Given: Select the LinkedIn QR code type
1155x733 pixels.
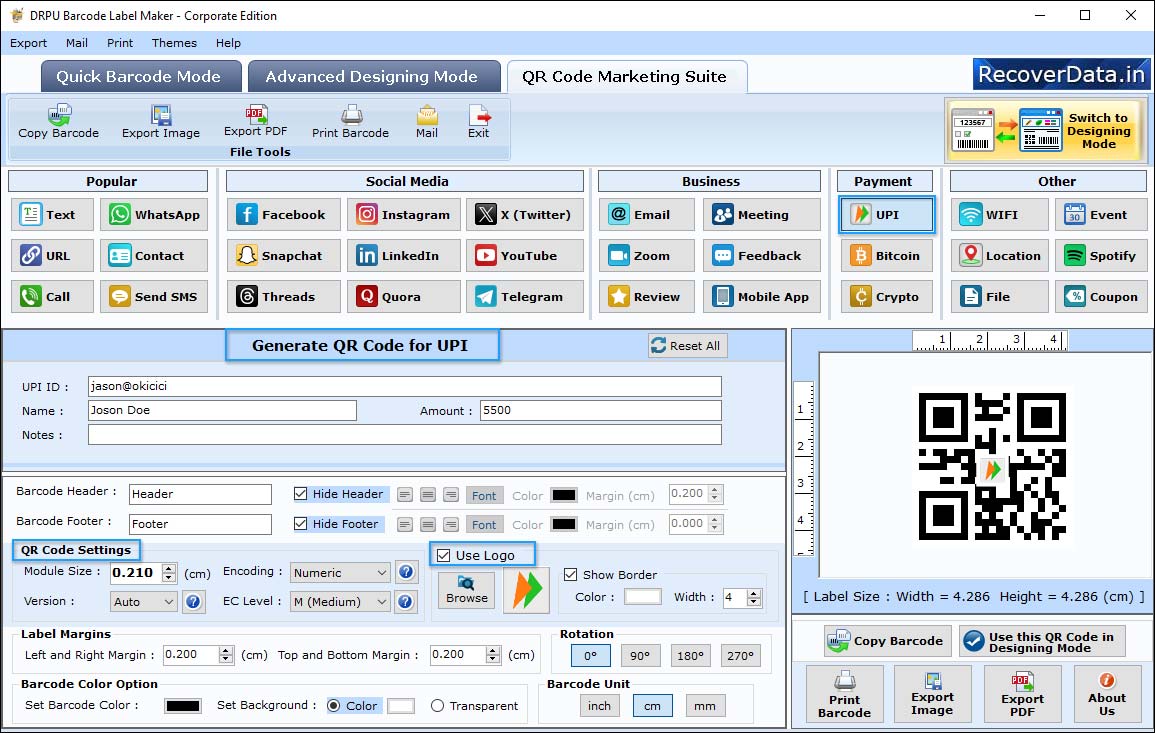Looking at the screenshot, I should (x=404, y=256).
